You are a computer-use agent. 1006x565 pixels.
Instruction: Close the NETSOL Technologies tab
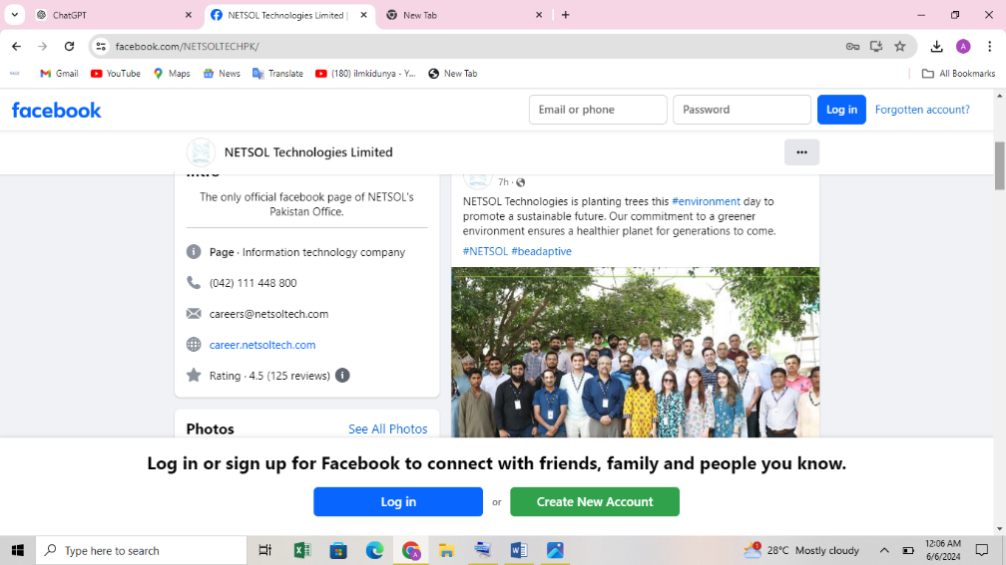tap(363, 15)
